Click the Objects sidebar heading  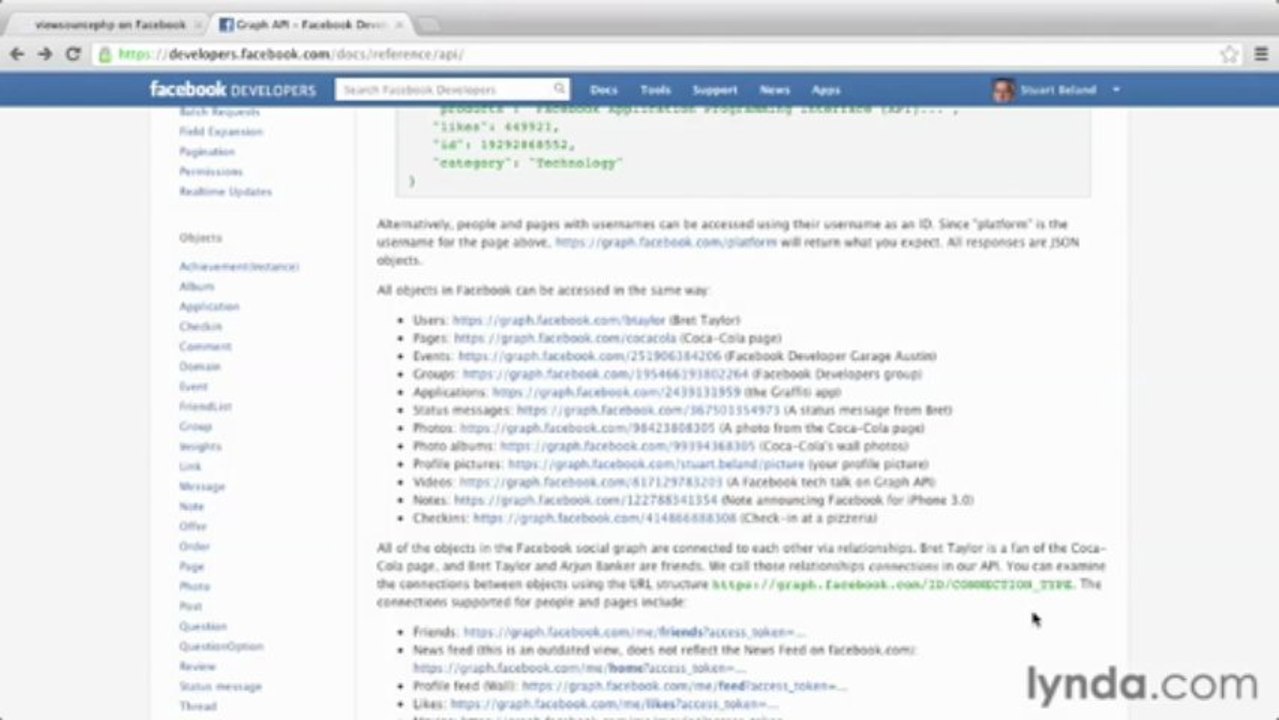[x=200, y=238]
